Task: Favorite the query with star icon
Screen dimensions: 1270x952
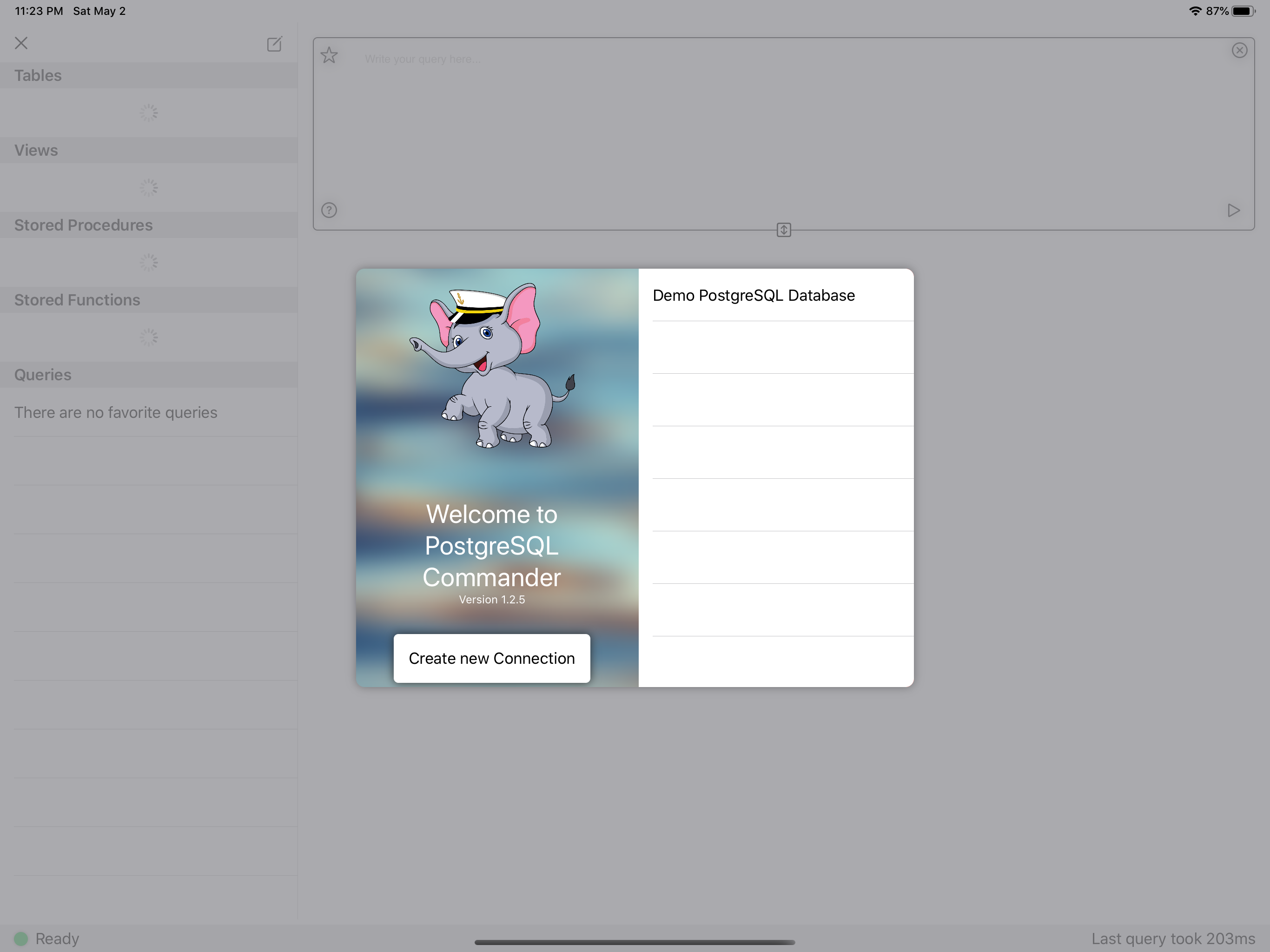Action: 329,56
